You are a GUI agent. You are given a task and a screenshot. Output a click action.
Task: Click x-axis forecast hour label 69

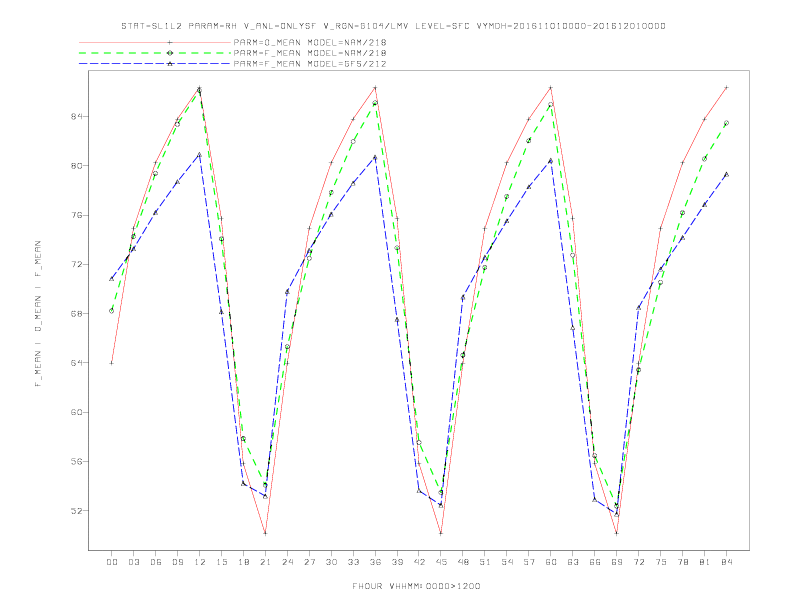(617, 562)
